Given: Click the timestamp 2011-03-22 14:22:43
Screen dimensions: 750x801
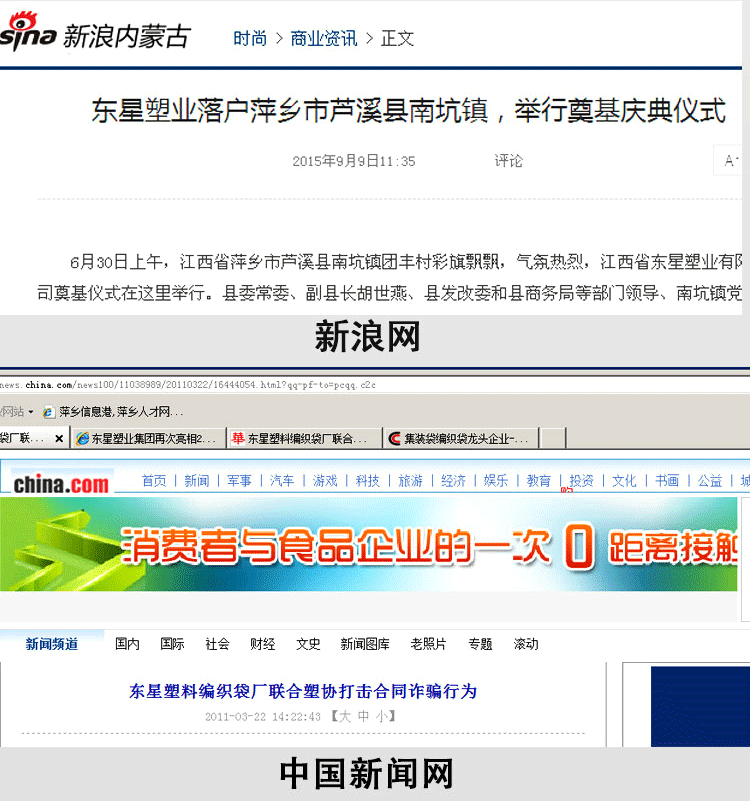Looking at the screenshot, I should pyautogui.click(x=263, y=717).
